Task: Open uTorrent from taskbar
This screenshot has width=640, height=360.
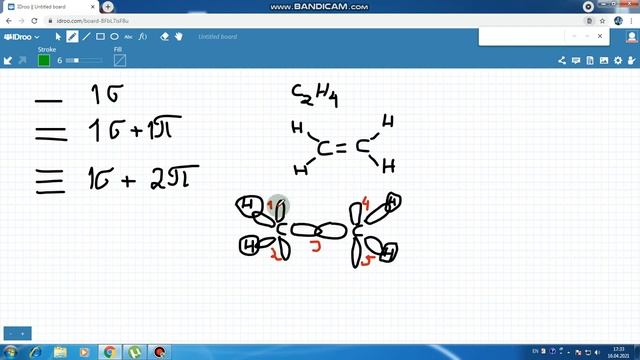Action: (x=135, y=352)
